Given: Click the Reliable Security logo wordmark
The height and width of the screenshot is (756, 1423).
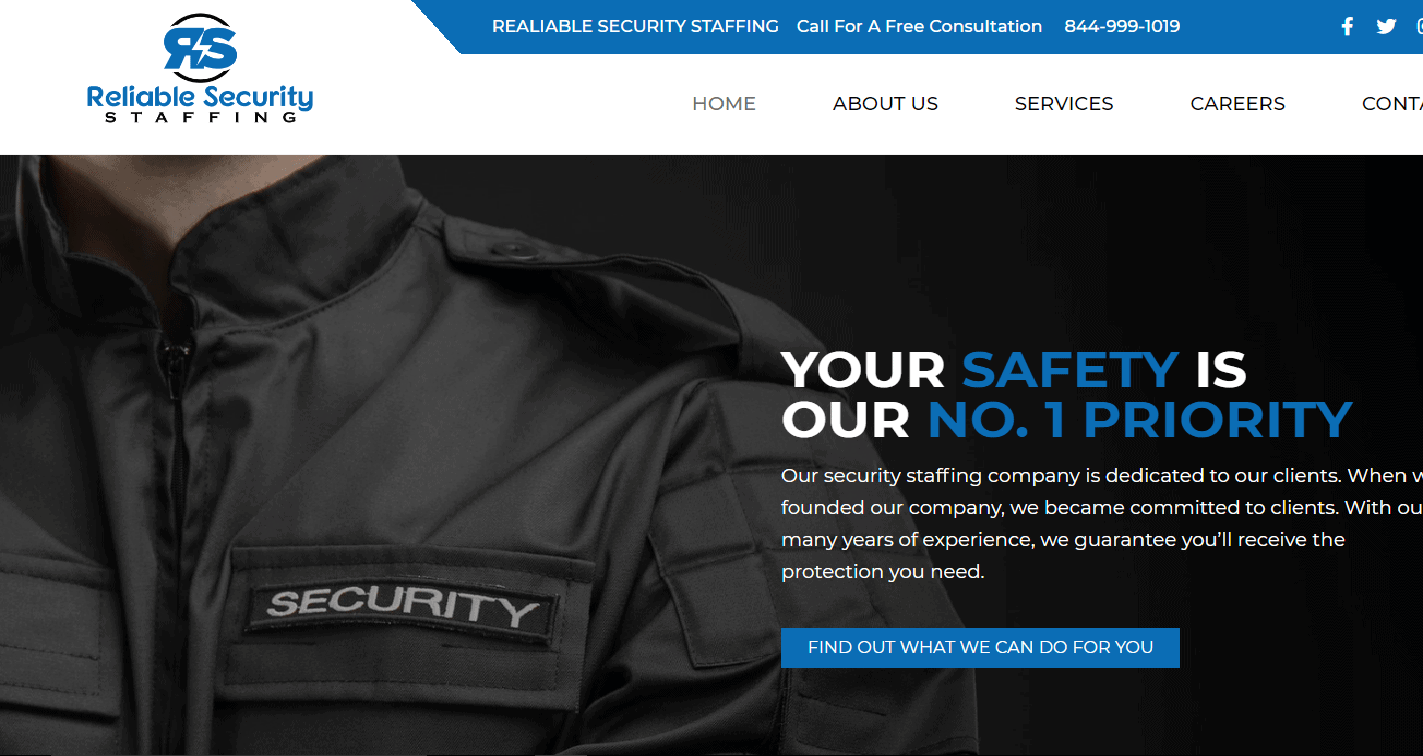Looking at the screenshot, I should pos(200,97).
